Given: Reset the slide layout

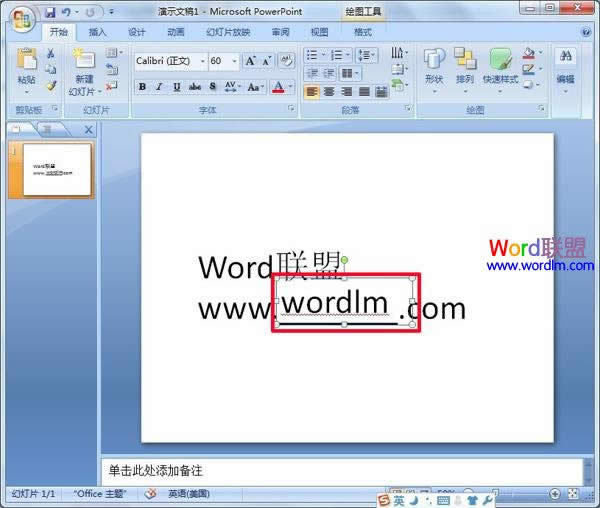Looking at the screenshot, I should [111, 70].
